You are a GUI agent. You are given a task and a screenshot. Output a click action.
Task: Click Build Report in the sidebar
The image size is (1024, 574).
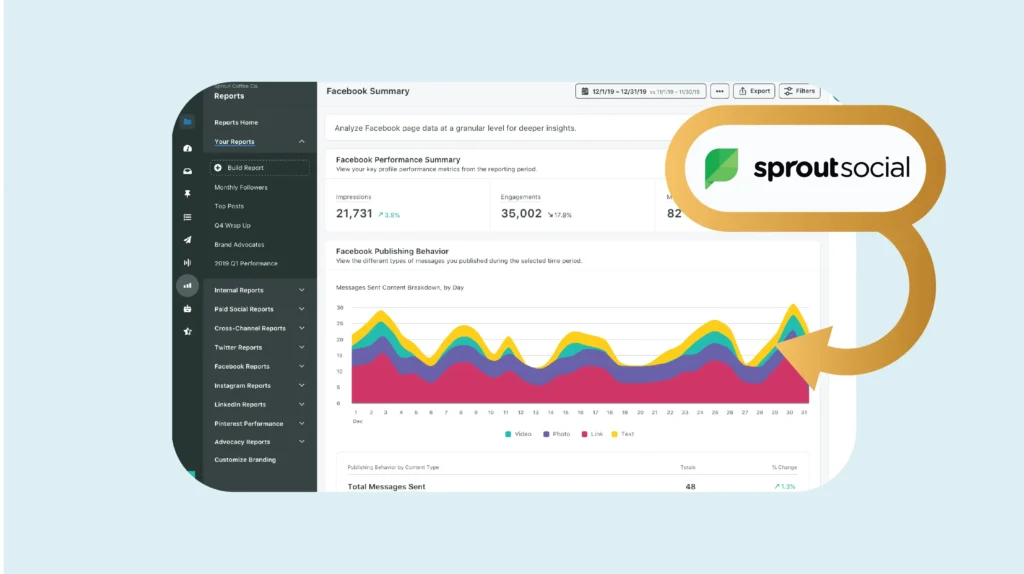coord(246,168)
